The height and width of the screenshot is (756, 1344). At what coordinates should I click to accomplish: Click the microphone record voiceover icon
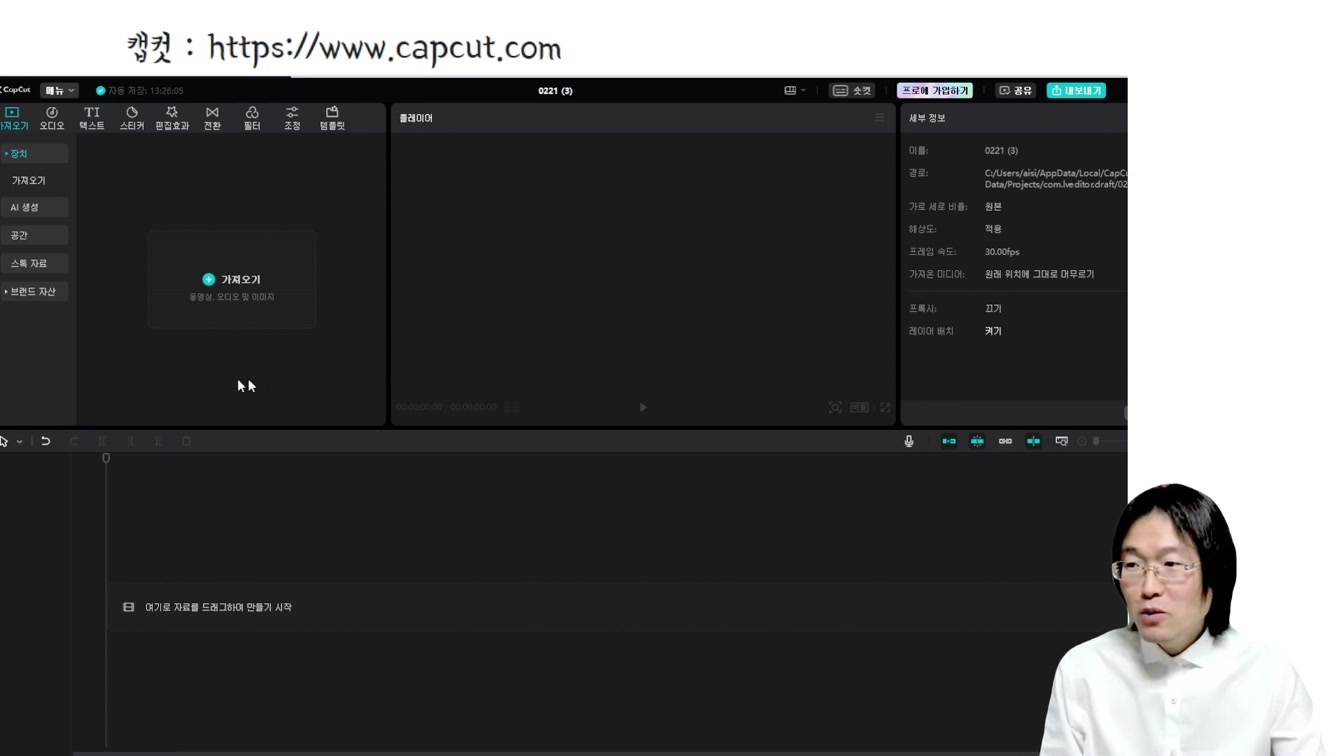tap(909, 441)
